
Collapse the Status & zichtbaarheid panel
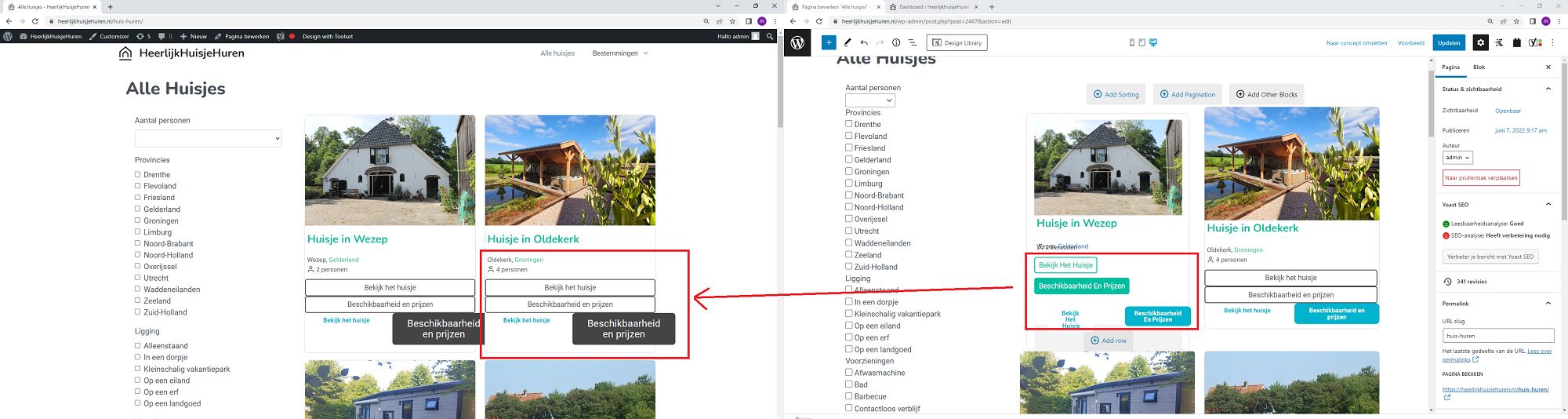1548,89
